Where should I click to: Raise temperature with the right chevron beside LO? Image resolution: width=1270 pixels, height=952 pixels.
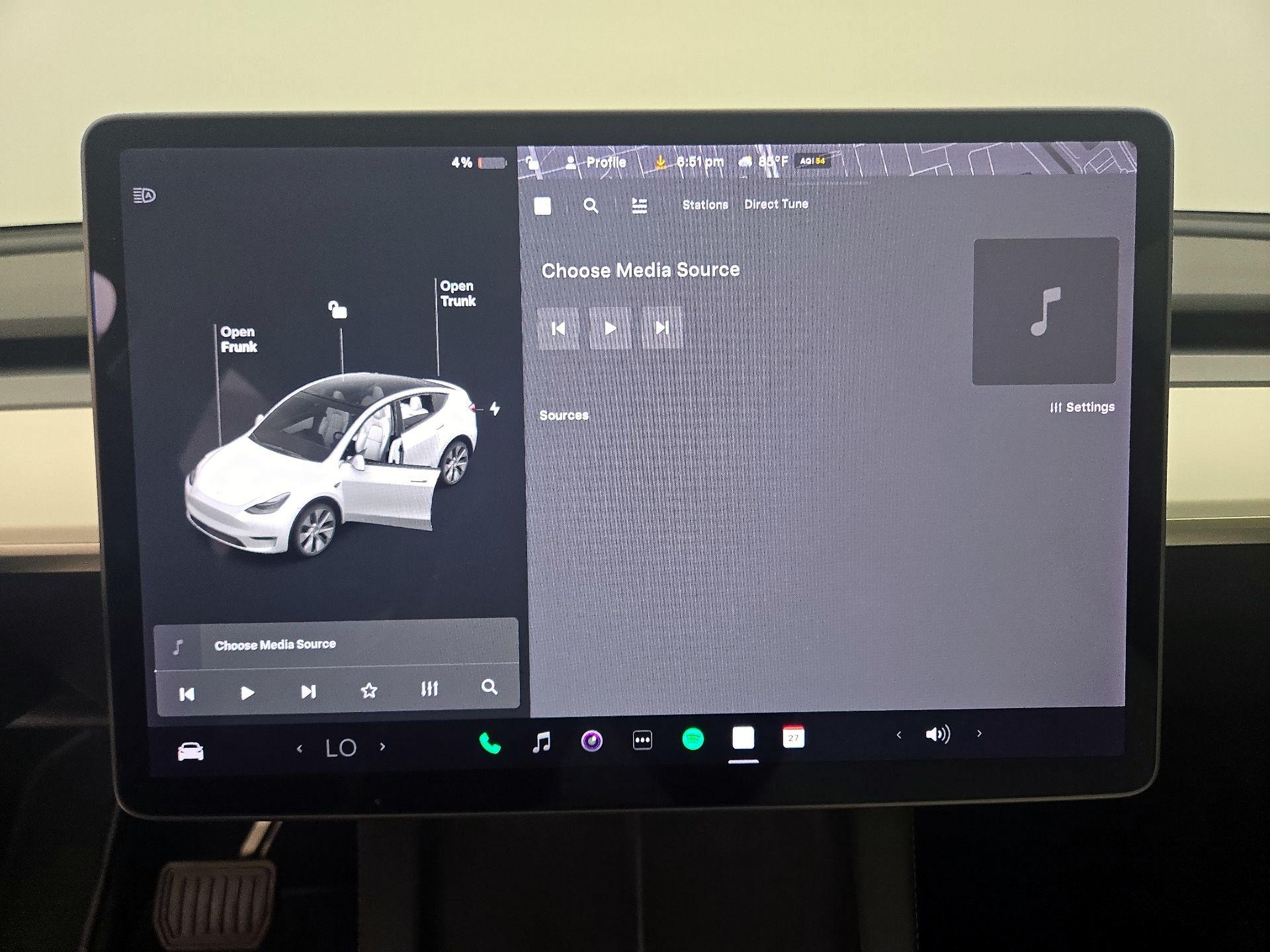(x=382, y=746)
